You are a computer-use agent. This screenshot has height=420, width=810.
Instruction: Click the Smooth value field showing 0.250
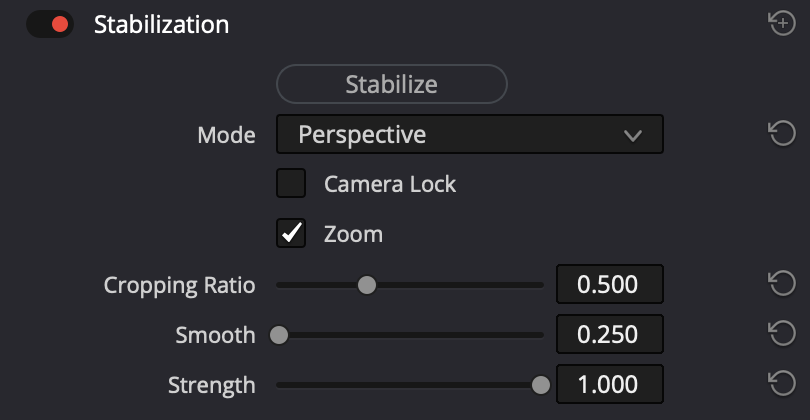pyautogui.click(x=610, y=334)
